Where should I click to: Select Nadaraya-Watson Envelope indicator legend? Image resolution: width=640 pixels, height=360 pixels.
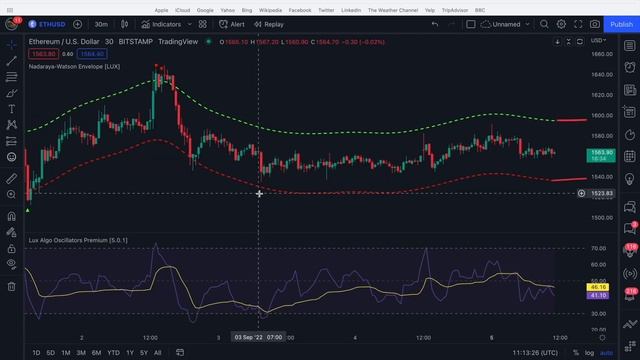(74, 67)
